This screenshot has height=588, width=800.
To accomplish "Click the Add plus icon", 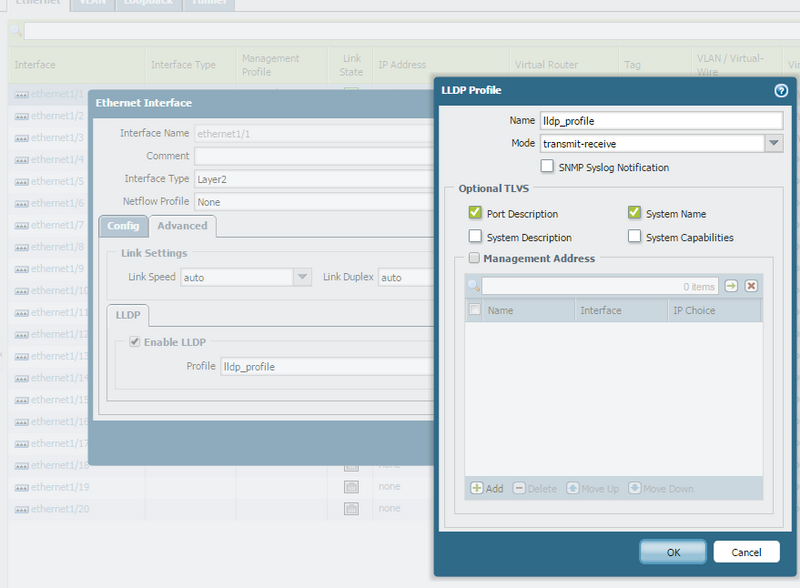I will point(477,488).
